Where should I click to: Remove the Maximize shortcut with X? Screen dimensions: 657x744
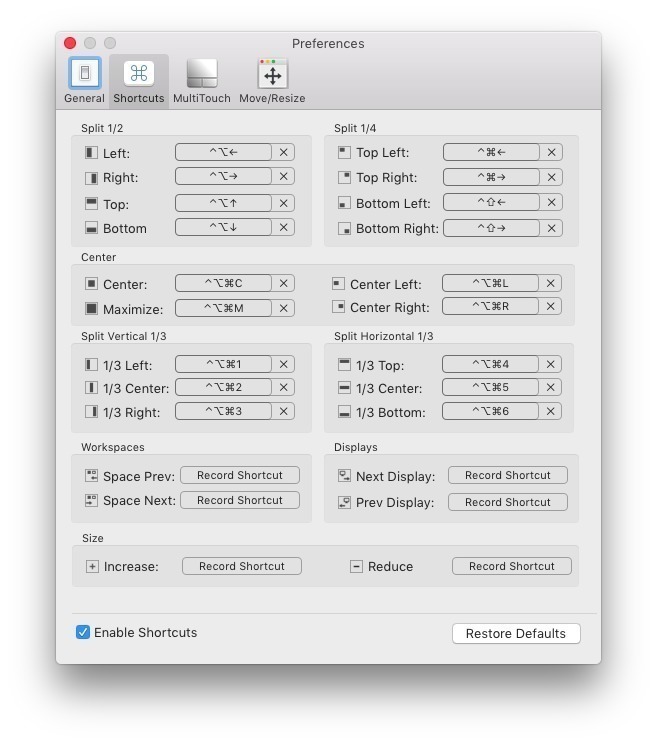click(284, 308)
